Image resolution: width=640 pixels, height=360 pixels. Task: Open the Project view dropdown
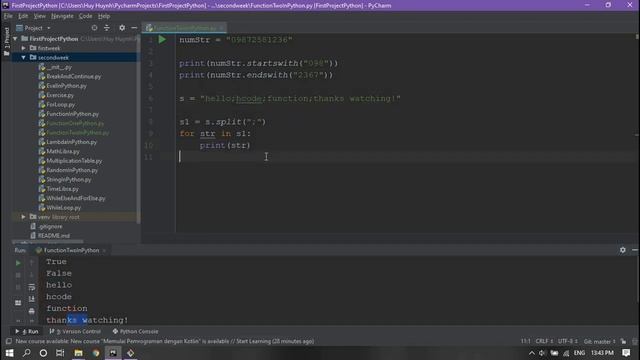click(x=33, y=28)
